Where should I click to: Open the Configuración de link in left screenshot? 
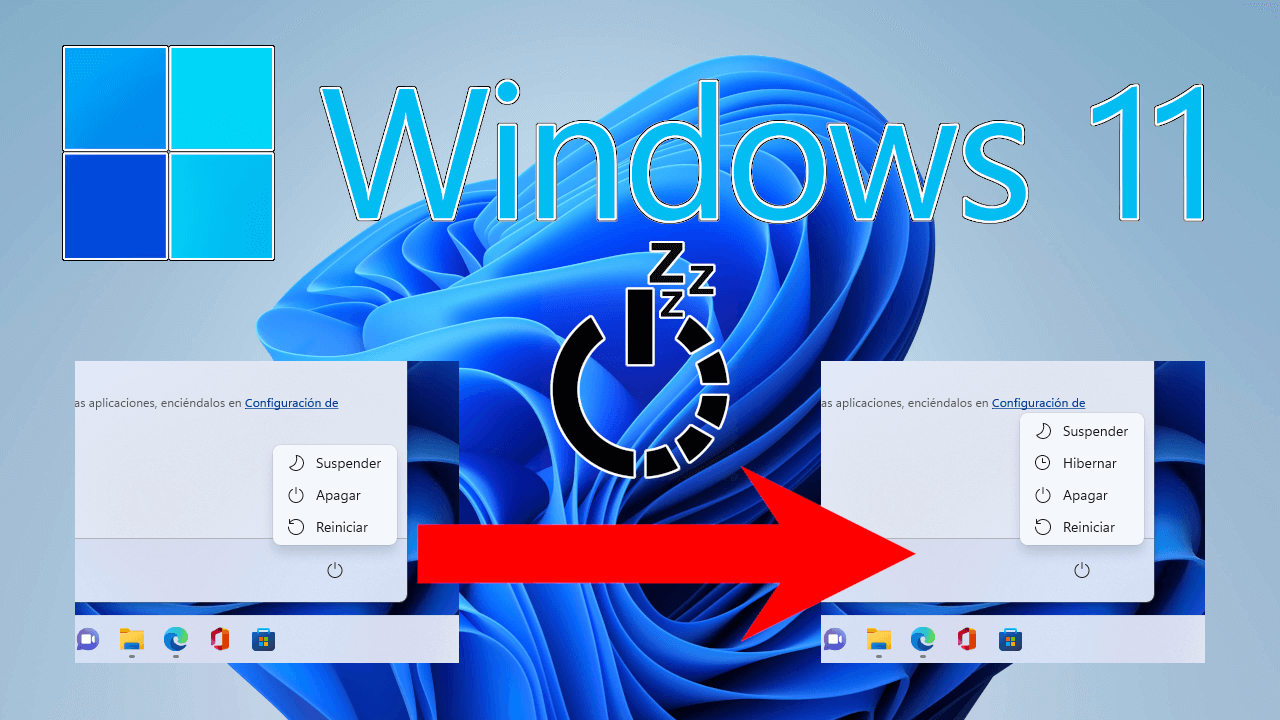[291, 403]
